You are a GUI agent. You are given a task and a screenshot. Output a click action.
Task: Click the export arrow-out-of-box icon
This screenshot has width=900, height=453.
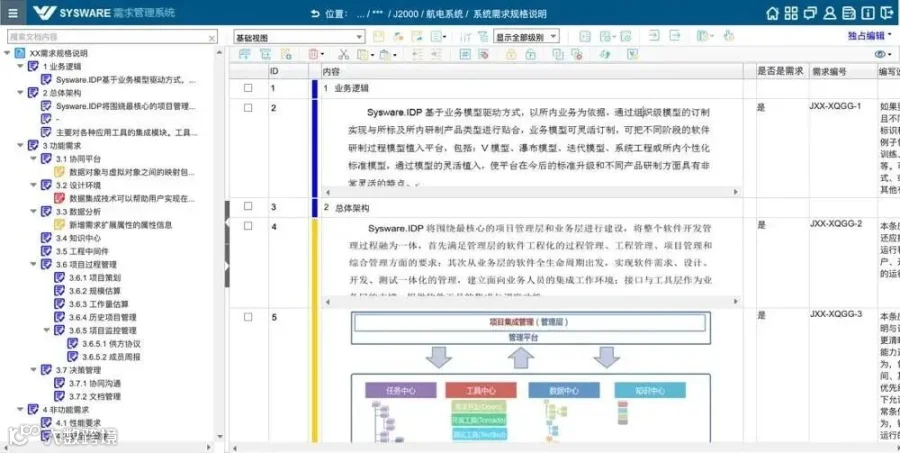pos(675,36)
